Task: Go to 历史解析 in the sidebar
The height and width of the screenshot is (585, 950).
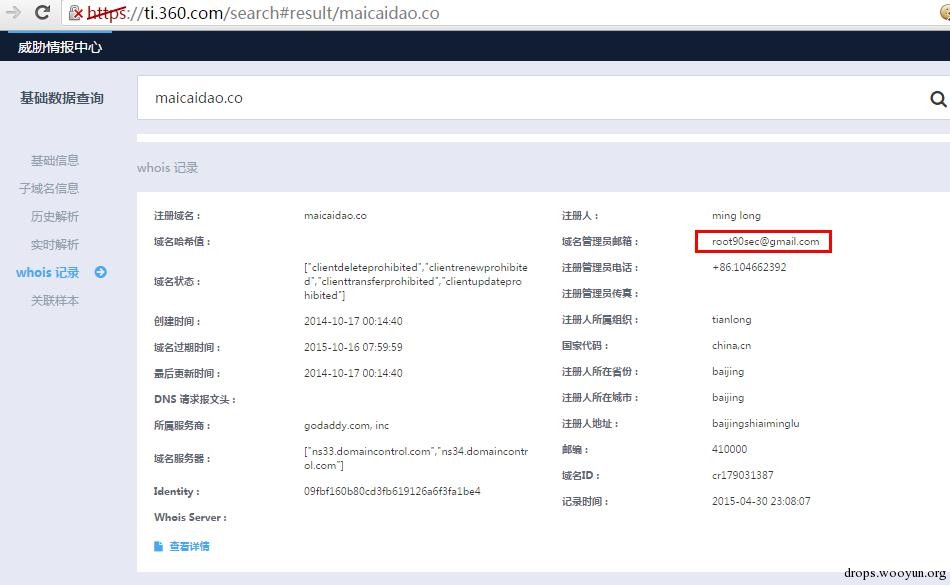Action: [55, 216]
